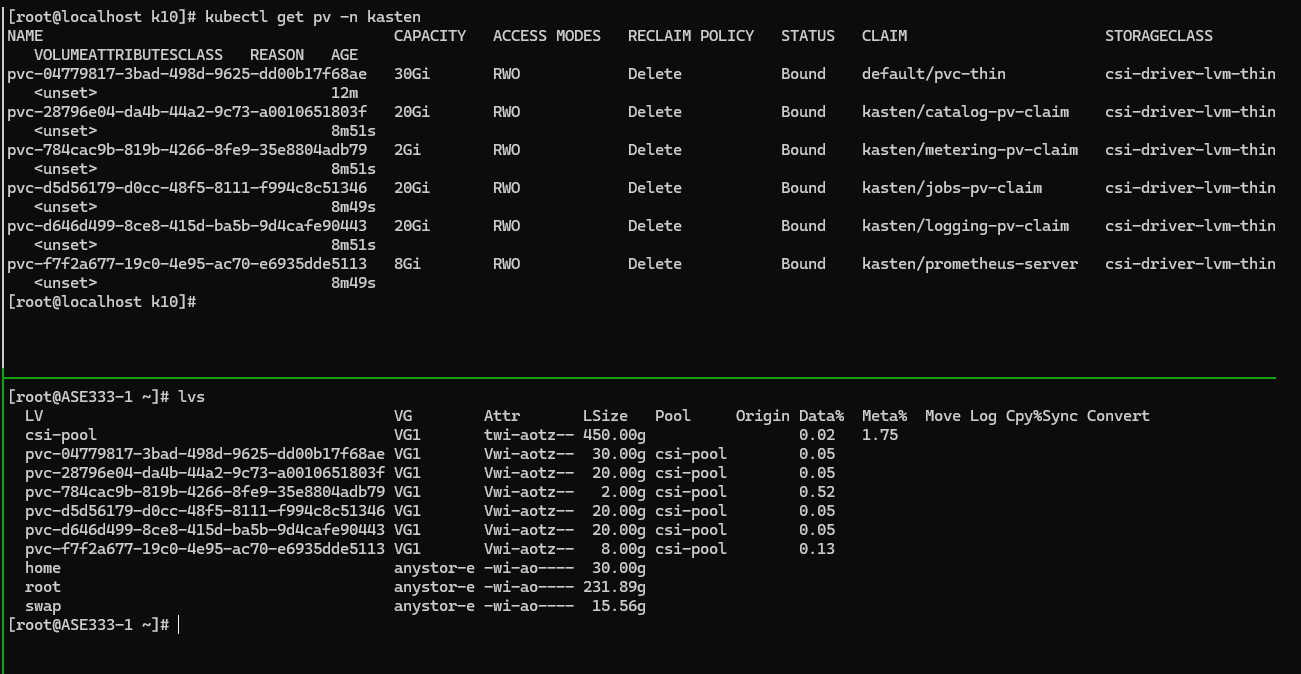Click the lvs command in lower pane
1301x674 pixels.
click(x=192, y=397)
